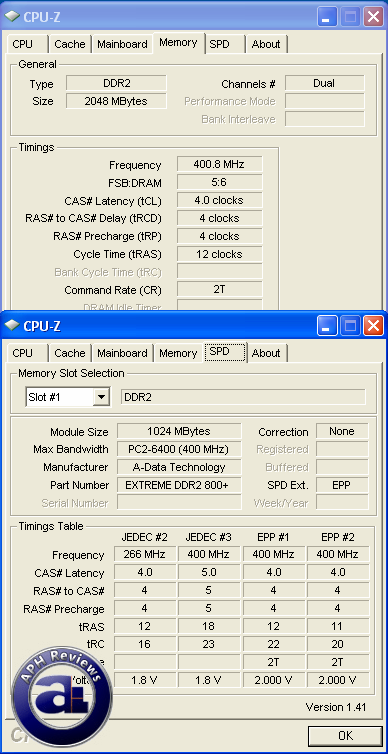Click the JEDEC #2 column header
This screenshot has width=388, height=754.
click(x=144, y=537)
